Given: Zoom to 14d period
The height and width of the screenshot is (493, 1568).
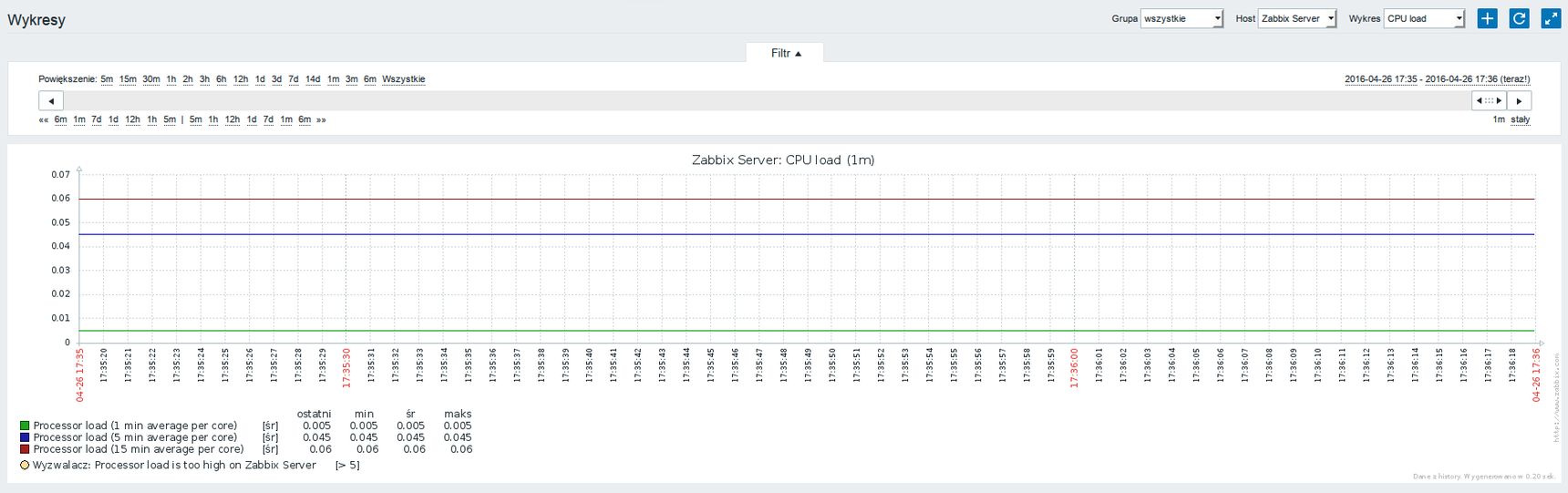Looking at the screenshot, I should (313, 79).
